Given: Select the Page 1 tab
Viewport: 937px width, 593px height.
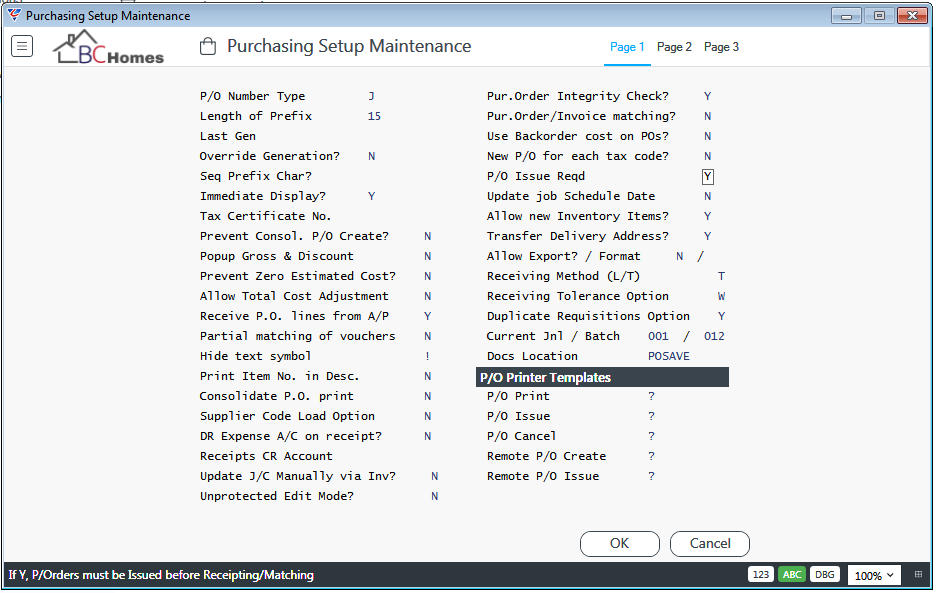Looking at the screenshot, I should click(x=627, y=47).
